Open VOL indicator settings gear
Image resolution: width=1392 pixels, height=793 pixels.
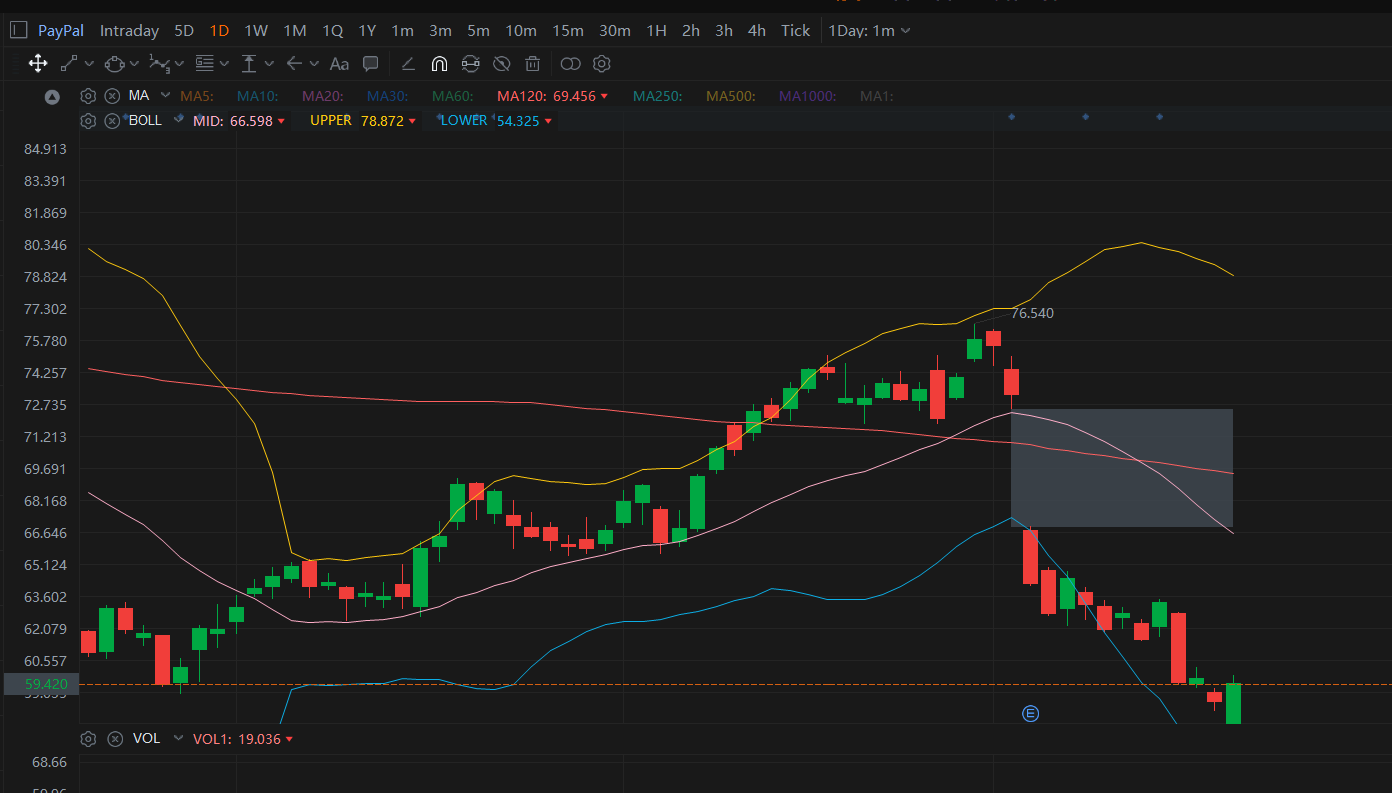click(x=88, y=738)
